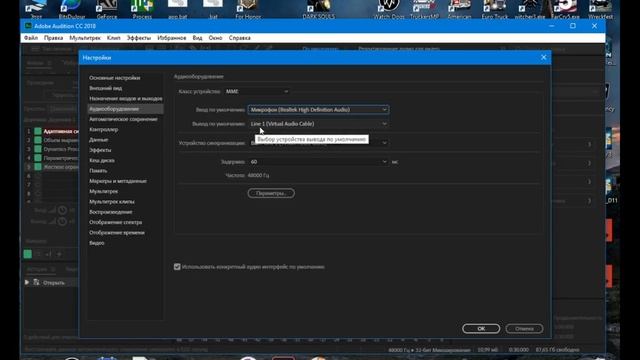Select Назначение входов и выходов category
Viewport: 640px width, 360px height.
tap(126, 98)
